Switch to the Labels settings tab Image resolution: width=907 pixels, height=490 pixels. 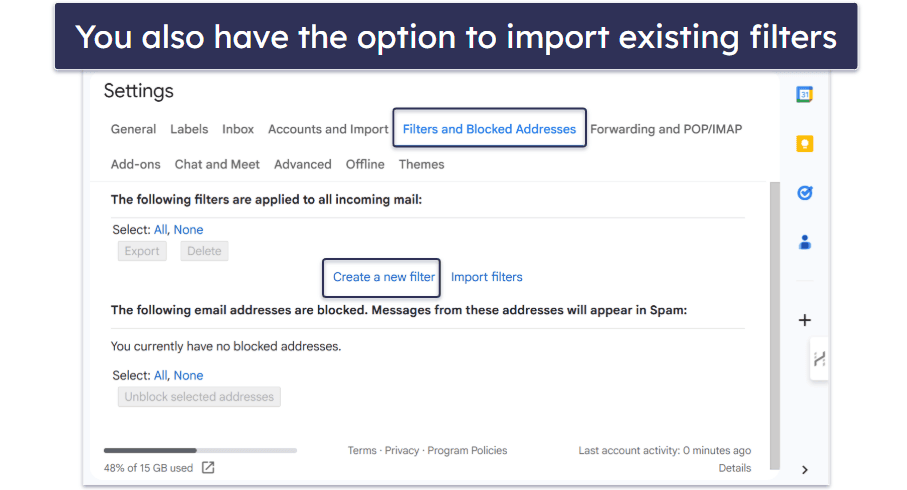point(189,129)
